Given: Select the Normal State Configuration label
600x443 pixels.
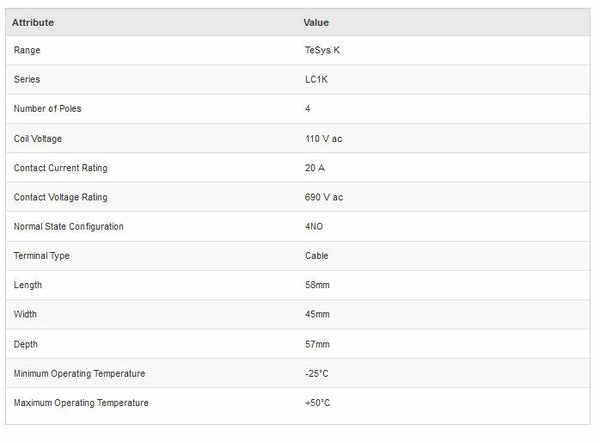Looking at the screenshot, I should coord(69,226).
